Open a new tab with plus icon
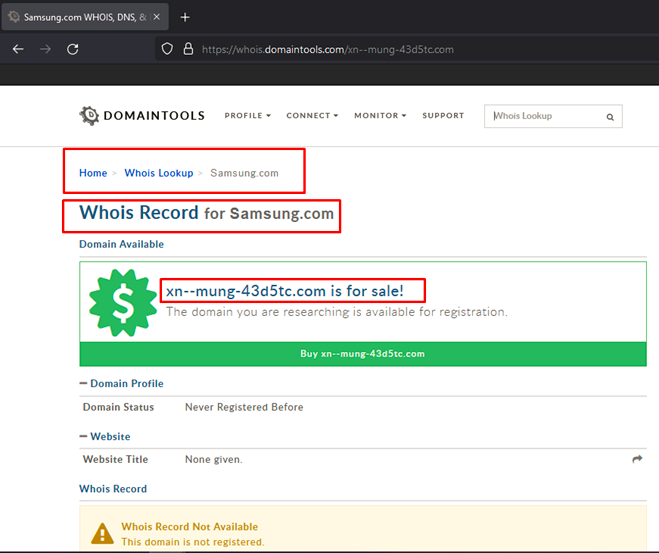This screenshot has height=553, width=659. (185, 17)
